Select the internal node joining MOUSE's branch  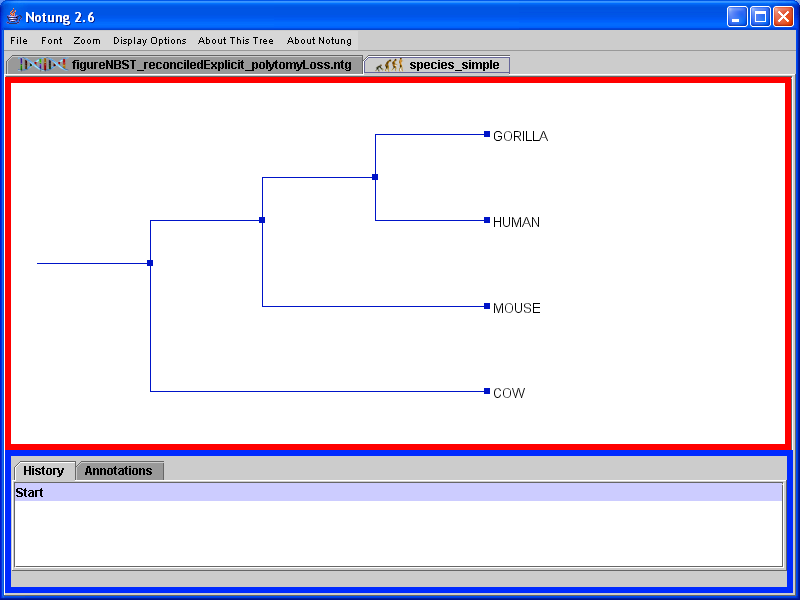point(262,220)
